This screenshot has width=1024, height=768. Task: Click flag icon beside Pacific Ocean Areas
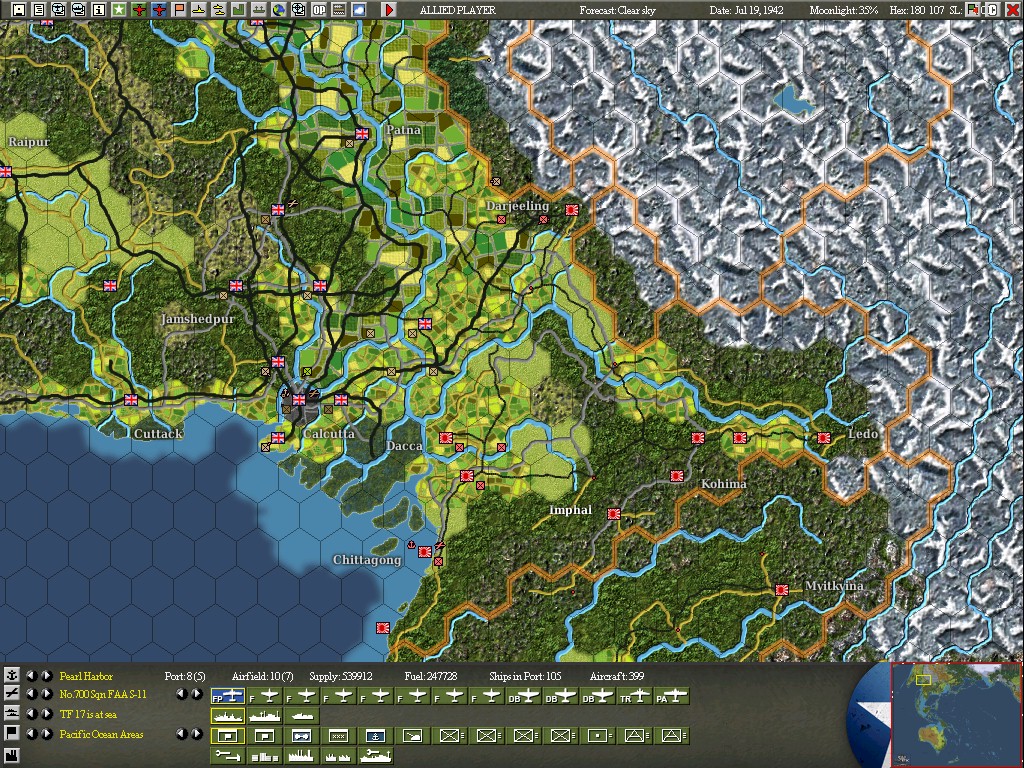click(x=11, y=733)
